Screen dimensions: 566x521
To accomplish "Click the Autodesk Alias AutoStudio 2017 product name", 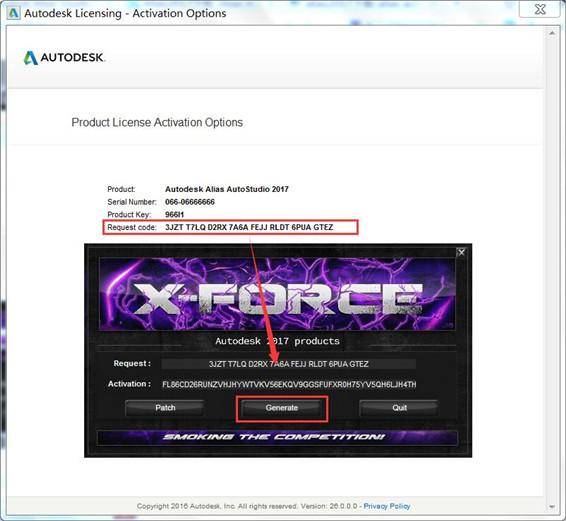I will (227, 189).
